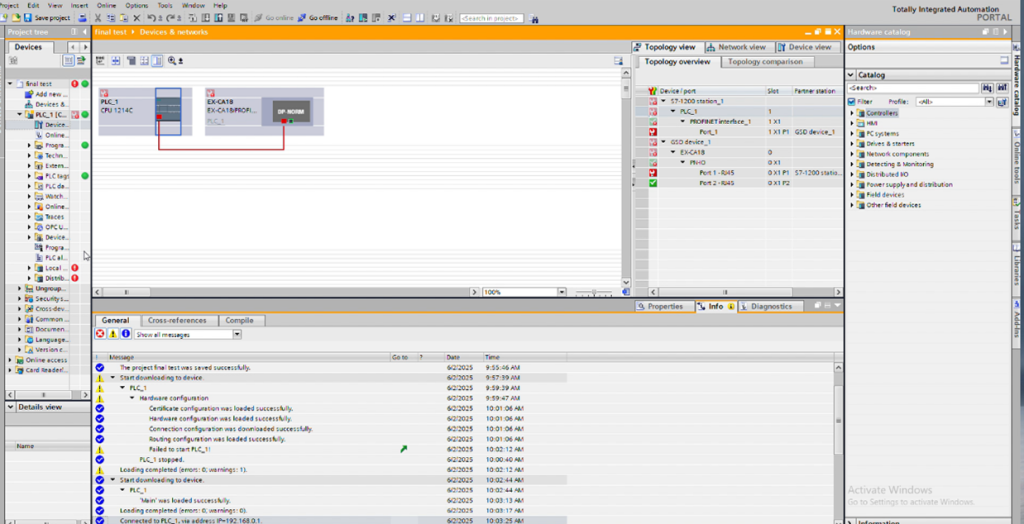1024x524 pixels.
Task: Click the Accessible devices icon after Go offline
Action: [350, 18]
